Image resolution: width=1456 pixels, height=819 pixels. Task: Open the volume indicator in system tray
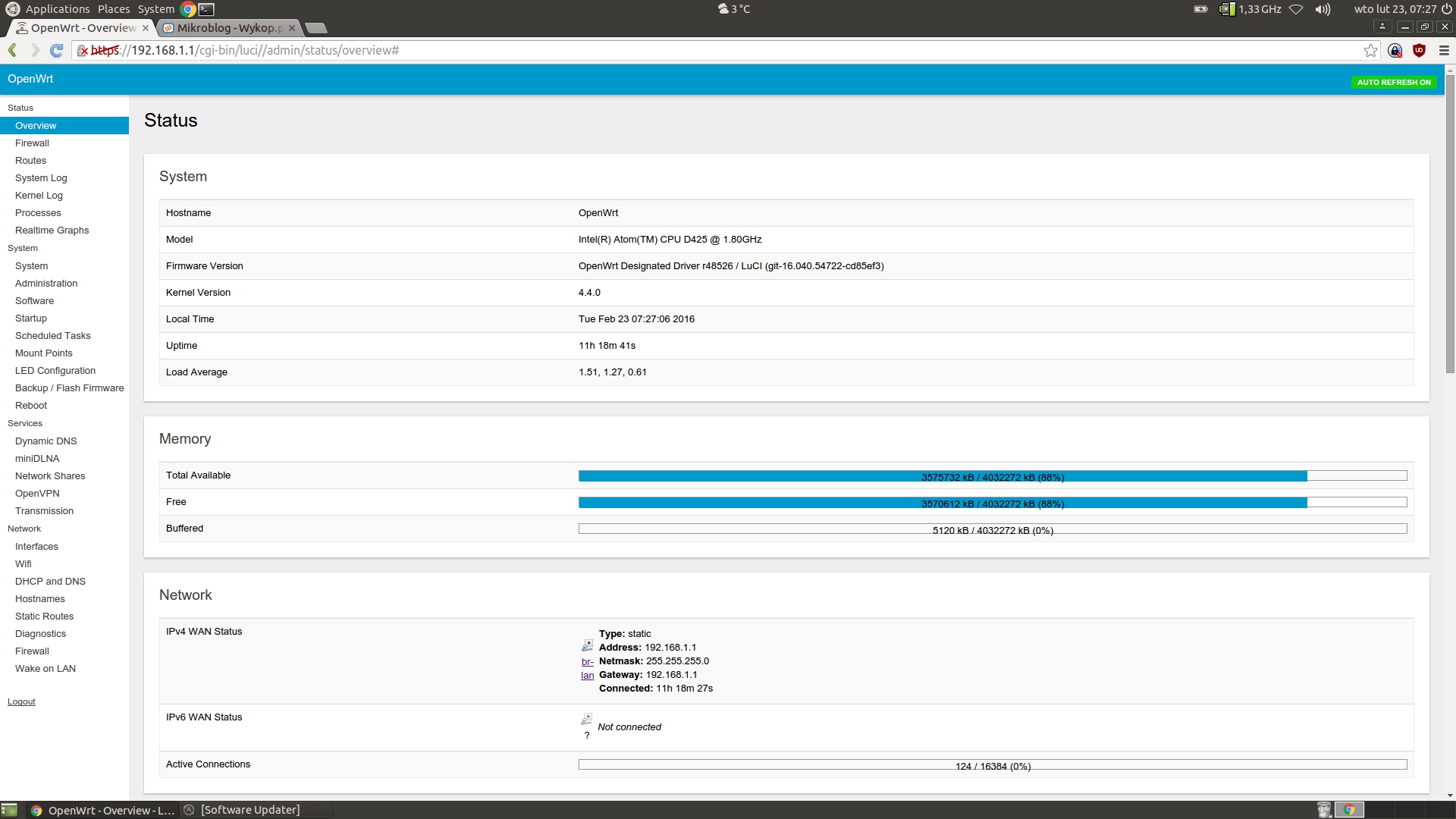(1323, 9)
